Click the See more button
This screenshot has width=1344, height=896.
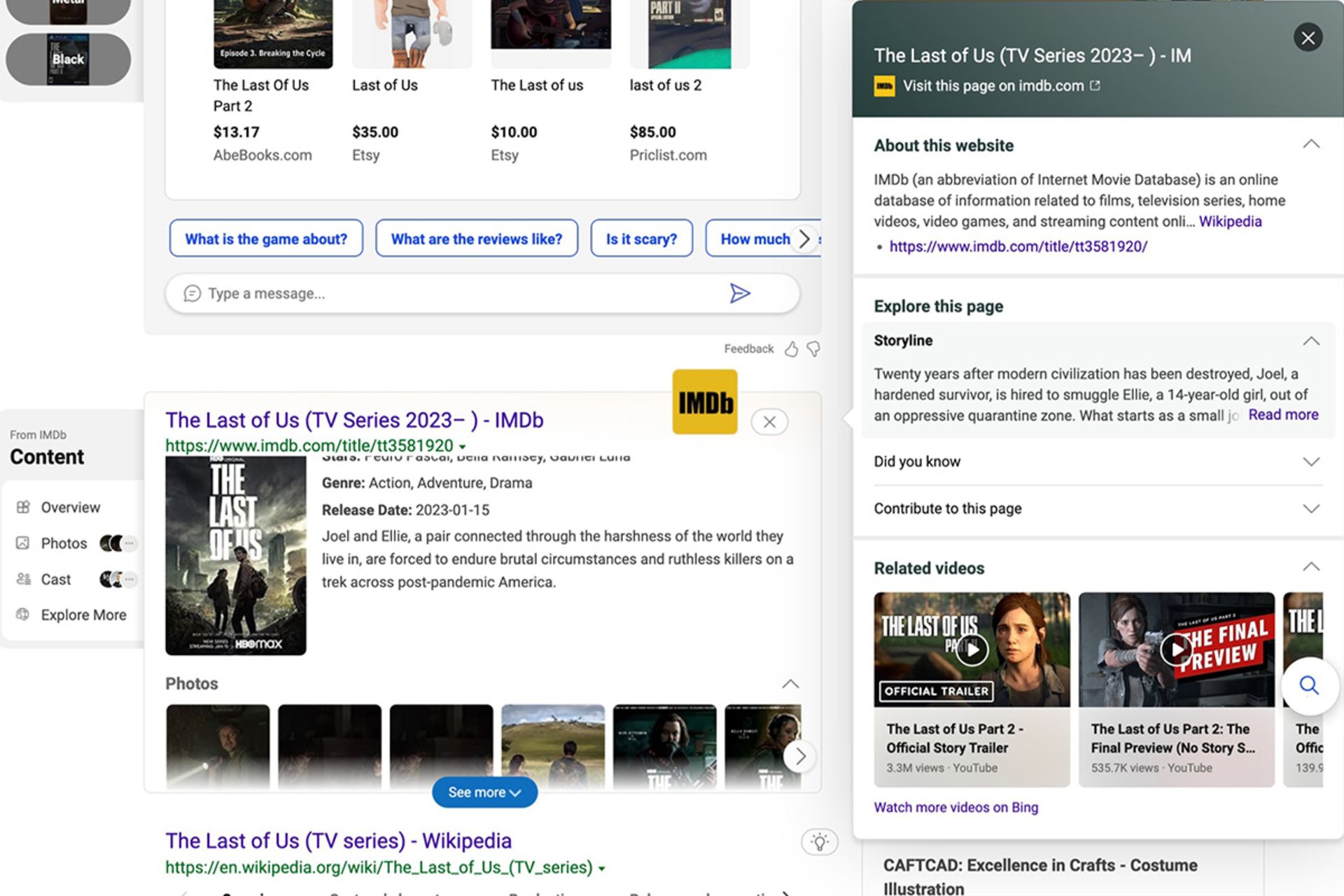pyautogui.click(x=484, y=792)
